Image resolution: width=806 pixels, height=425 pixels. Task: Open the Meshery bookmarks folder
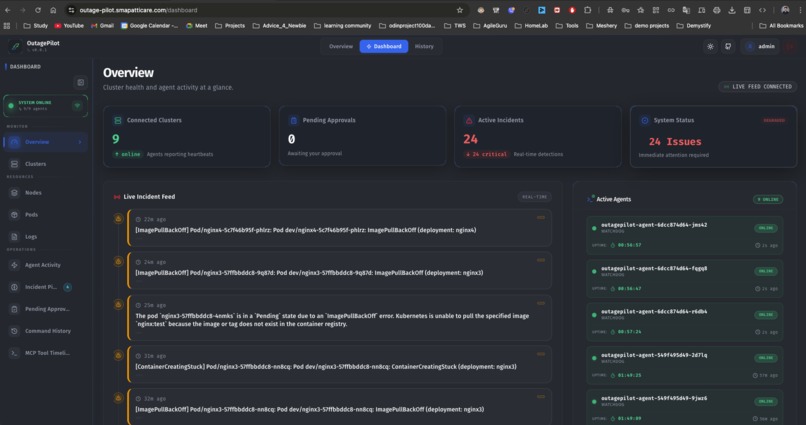pos(601,25)
